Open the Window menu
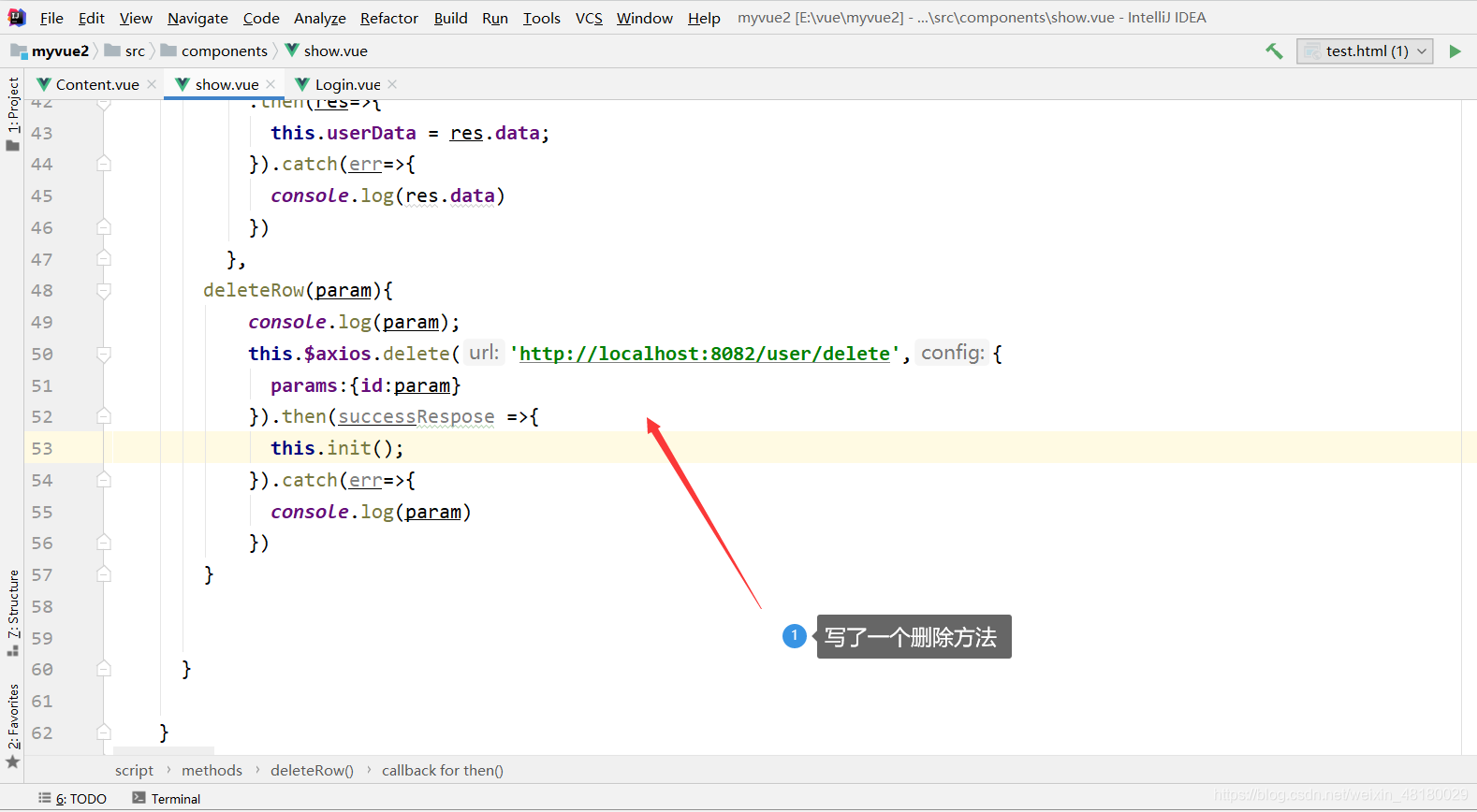The width and height of the screenshot is (1477, 812). coord(644,18)
